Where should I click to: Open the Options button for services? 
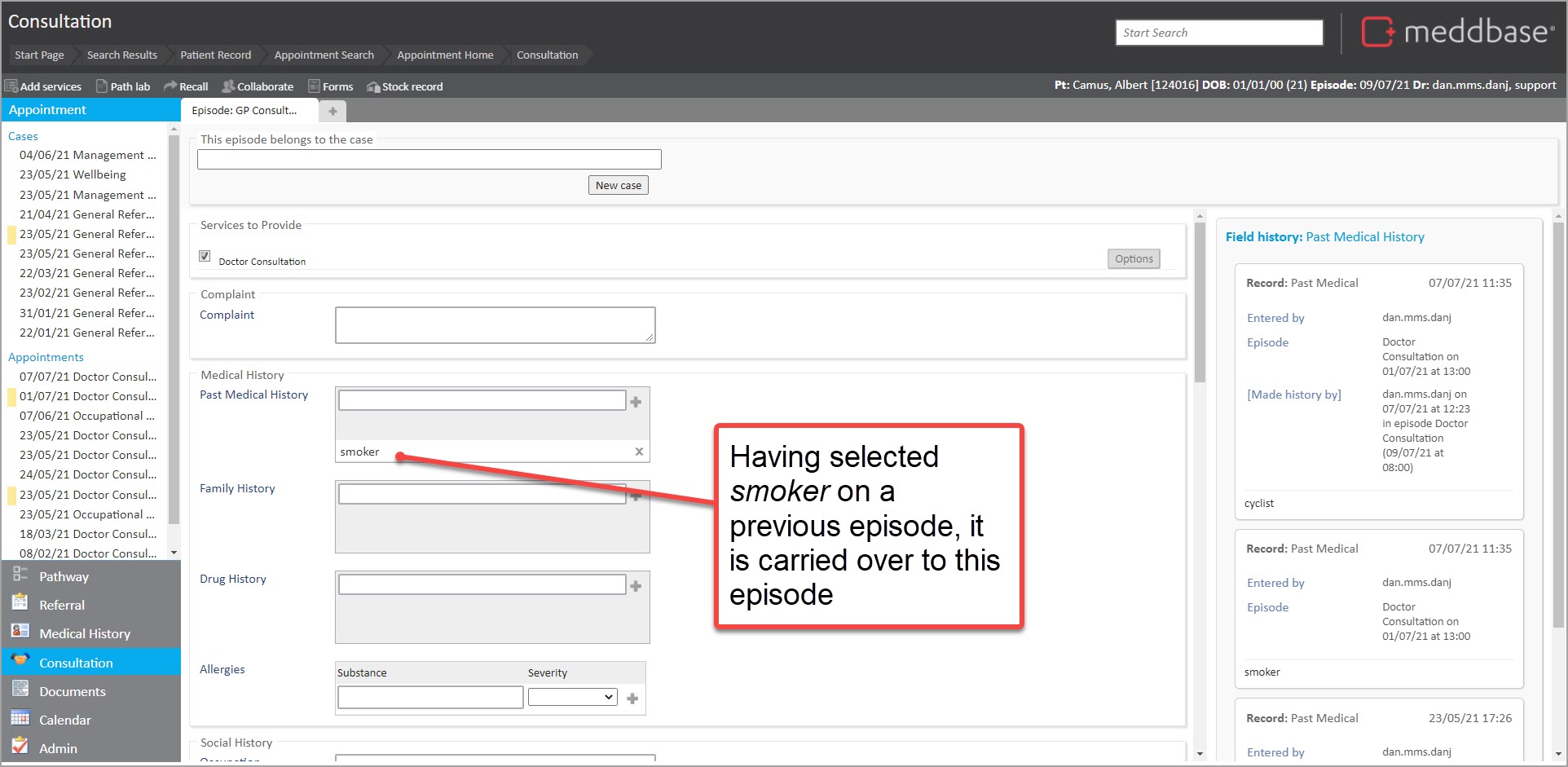tap(1133, 258)
